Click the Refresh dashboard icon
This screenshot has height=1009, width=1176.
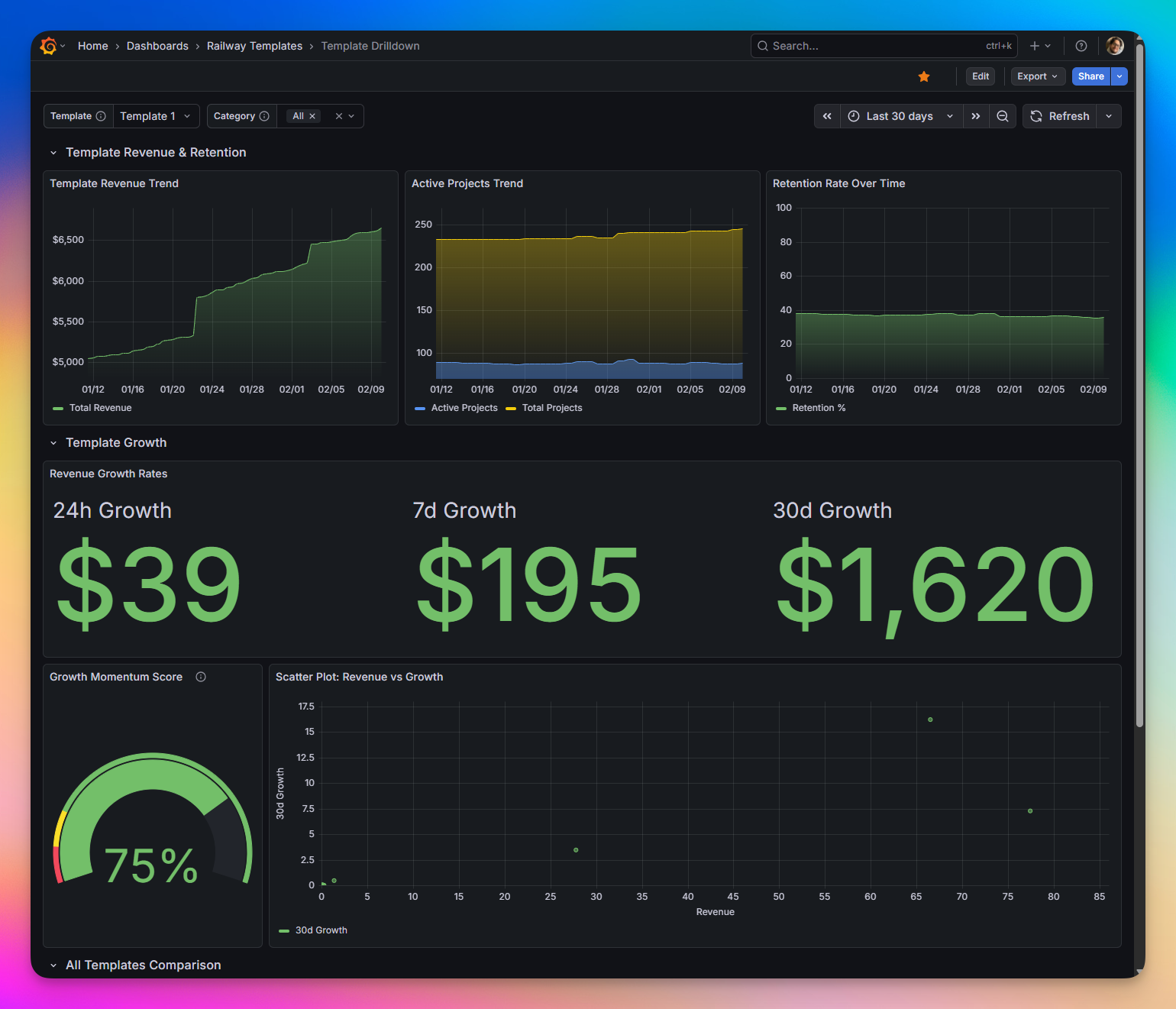pyautogui.click(x=1036, y=116)
